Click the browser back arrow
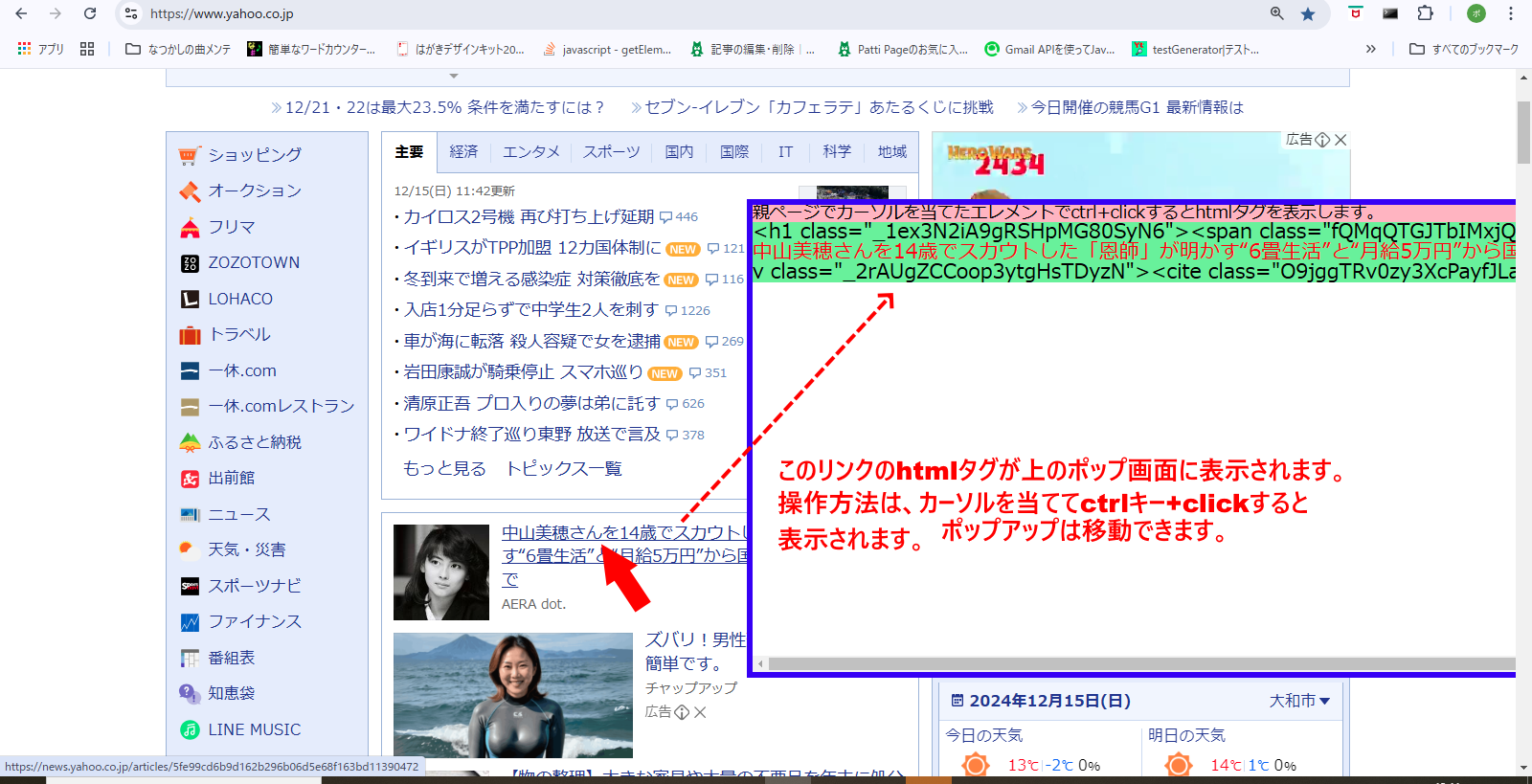This screenshot has width=1532, height=784. tap(21, 13)
